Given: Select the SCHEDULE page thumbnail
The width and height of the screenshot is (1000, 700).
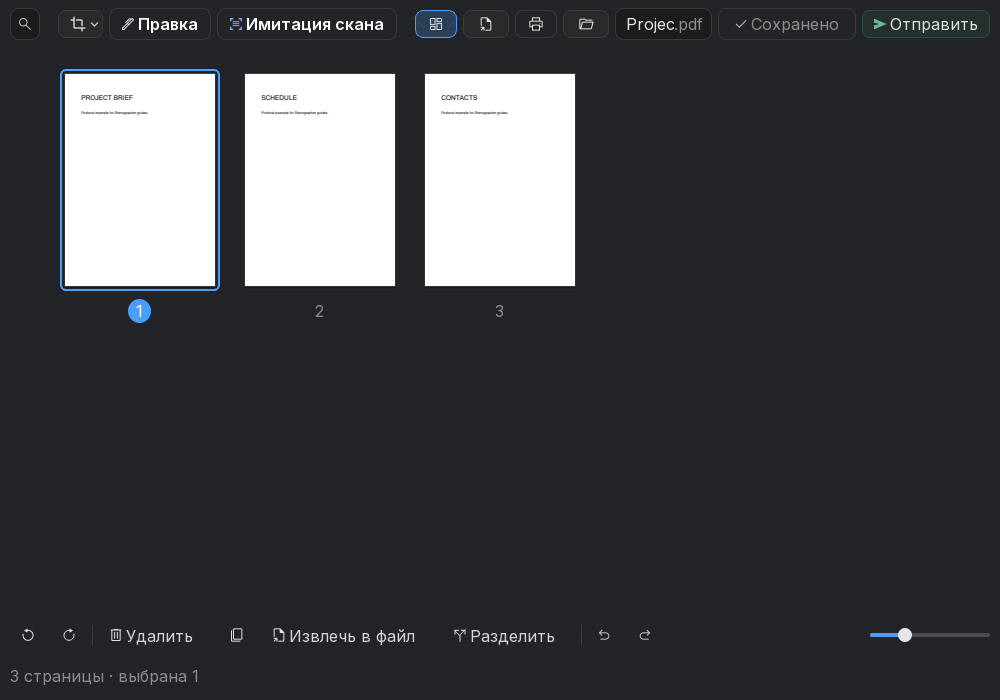Looking at the screenshot, I should click(320, 180).
